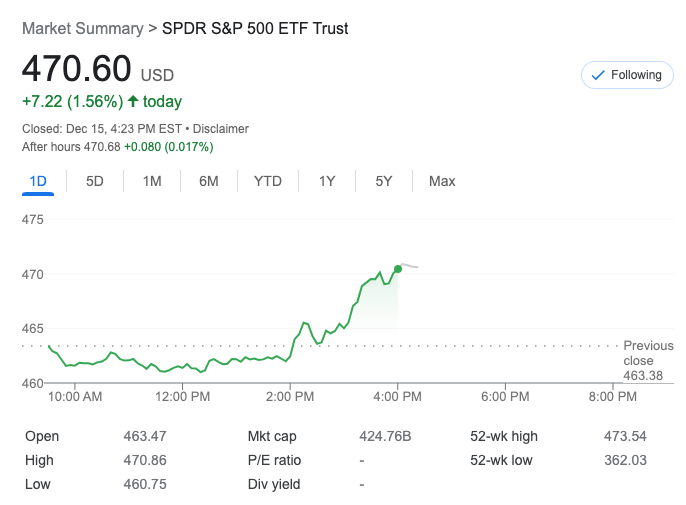Click the Previous close label
The image size is (686, 505).
[648, 353]
